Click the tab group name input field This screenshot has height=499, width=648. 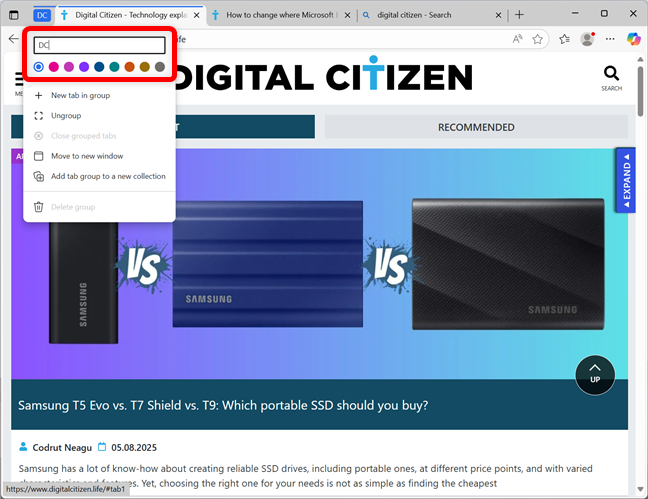pyautogui.click(x=100, y=45)
